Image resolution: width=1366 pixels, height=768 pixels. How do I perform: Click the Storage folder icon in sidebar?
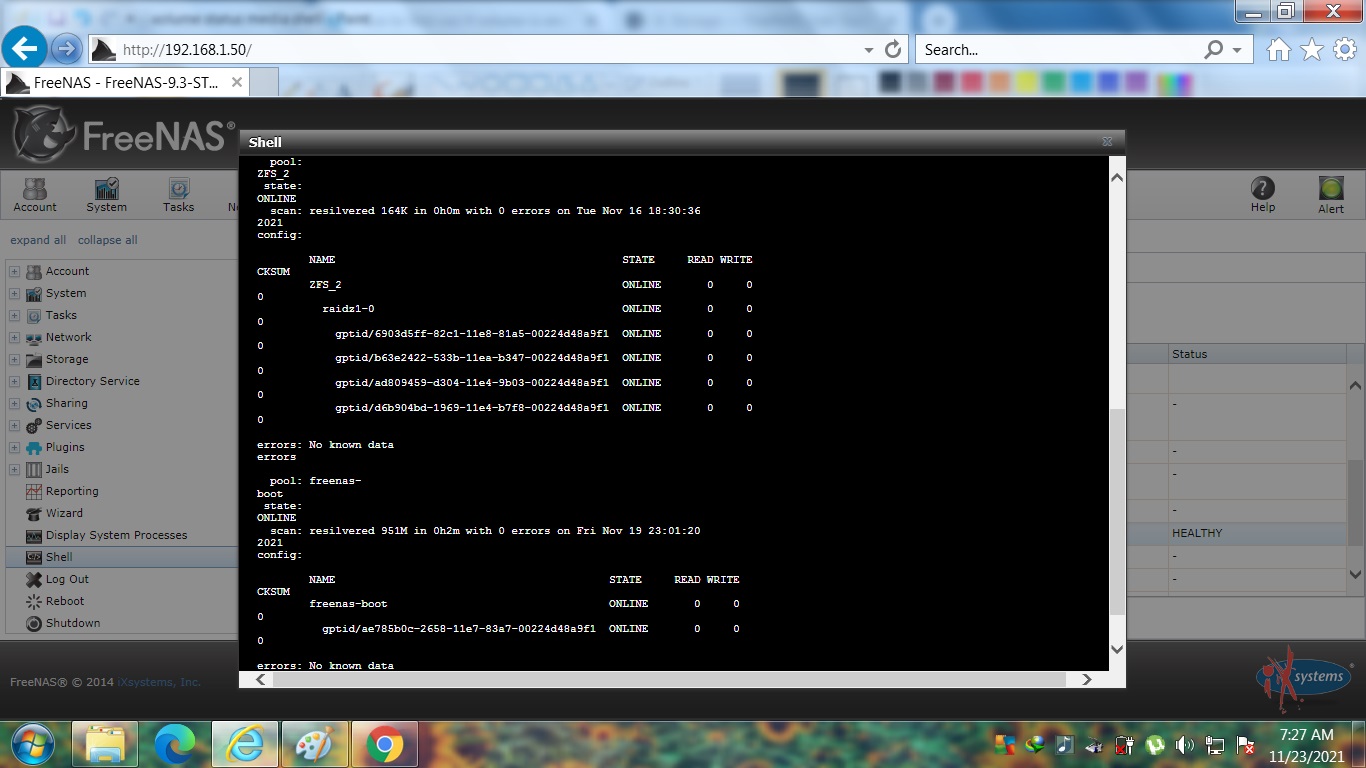tap(34, 359)
